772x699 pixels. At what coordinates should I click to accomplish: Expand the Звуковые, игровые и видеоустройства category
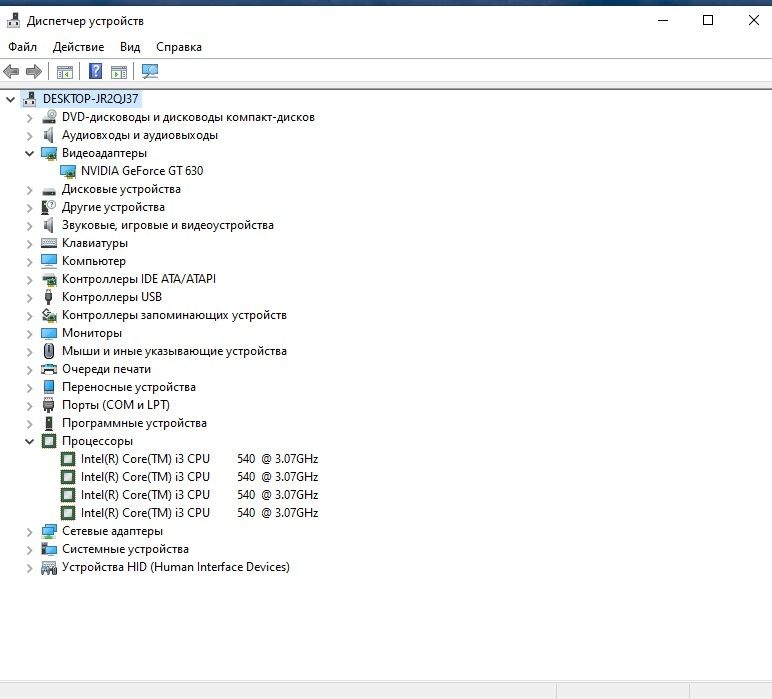[x=30, y=226]
